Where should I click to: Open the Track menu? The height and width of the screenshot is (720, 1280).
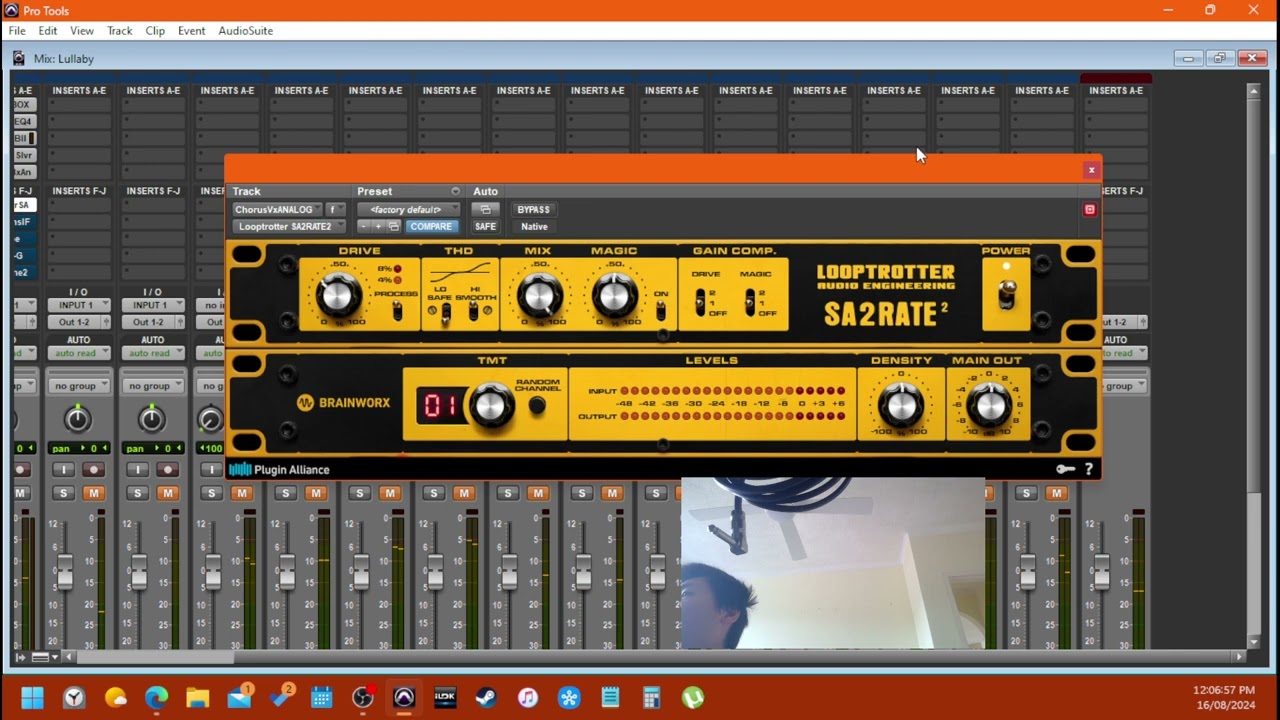[120, 31]
